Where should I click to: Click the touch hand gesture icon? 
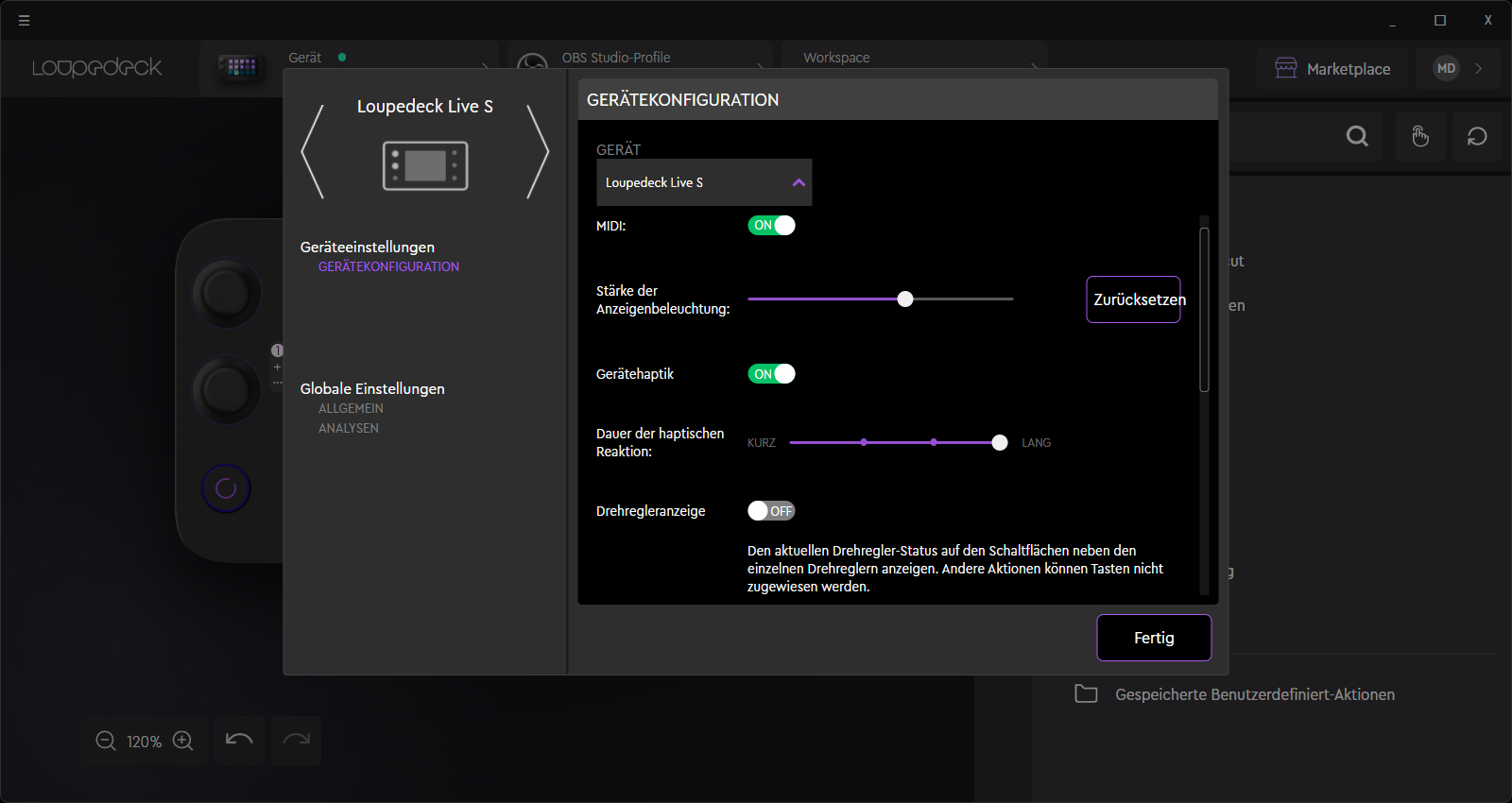tap(1420, 136)
